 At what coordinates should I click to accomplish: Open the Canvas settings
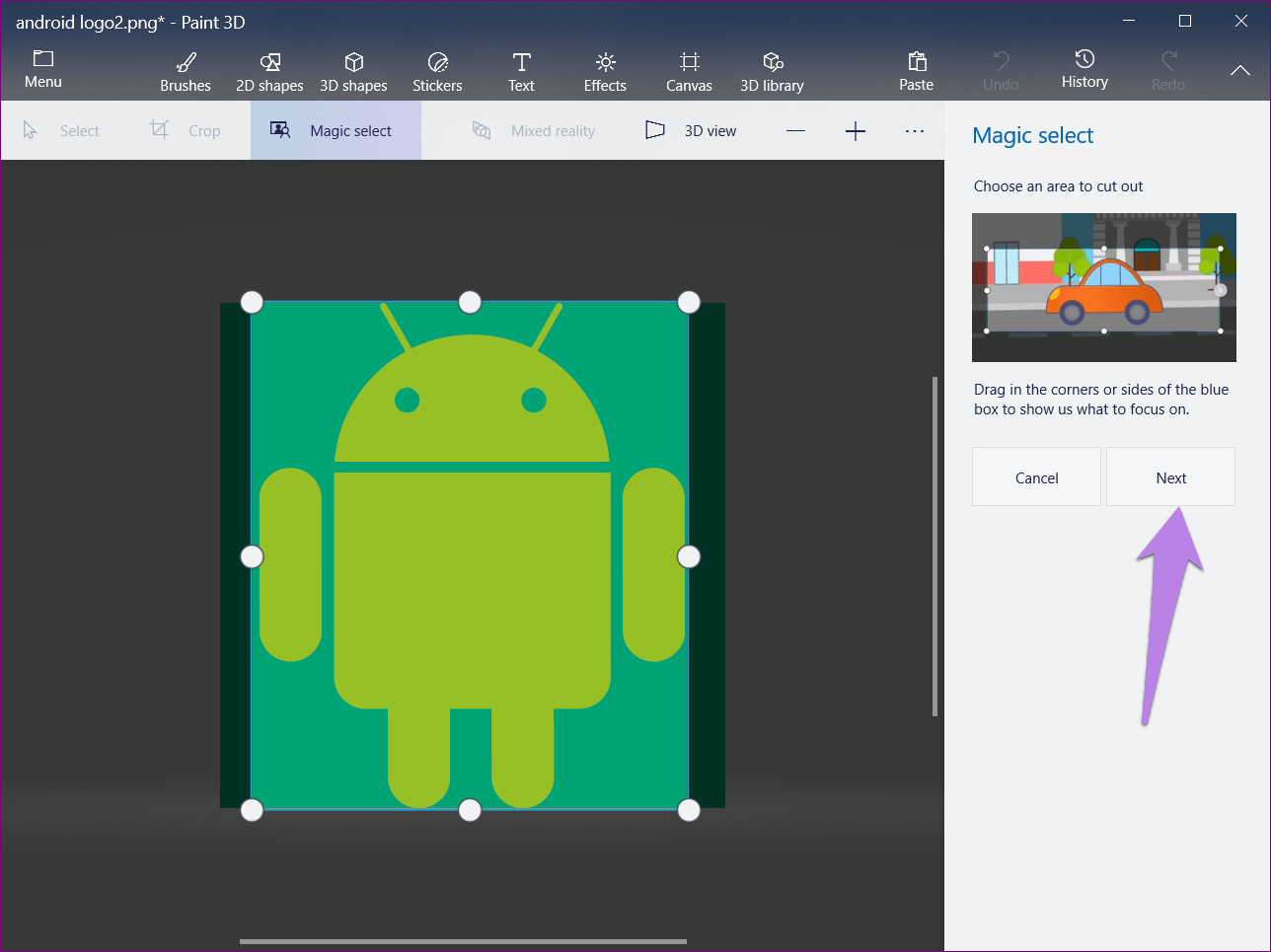point(689,72)
